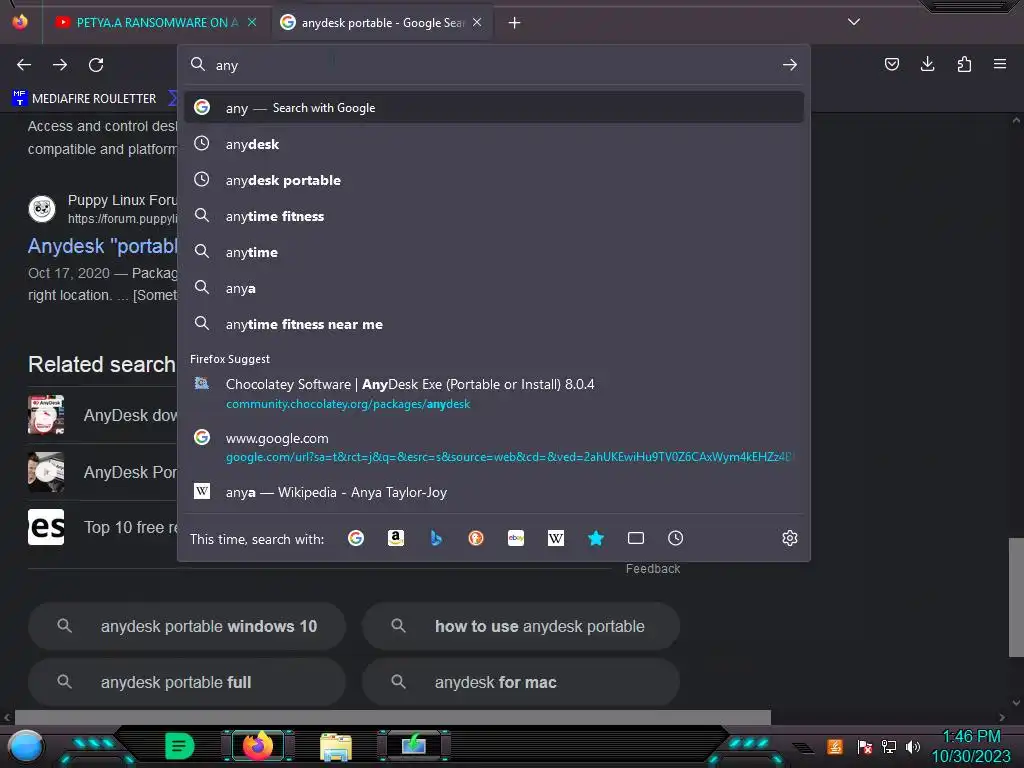
Task: Open the Anydesk "portabl… Puppy Linux result
Action: tap(103, 246)
